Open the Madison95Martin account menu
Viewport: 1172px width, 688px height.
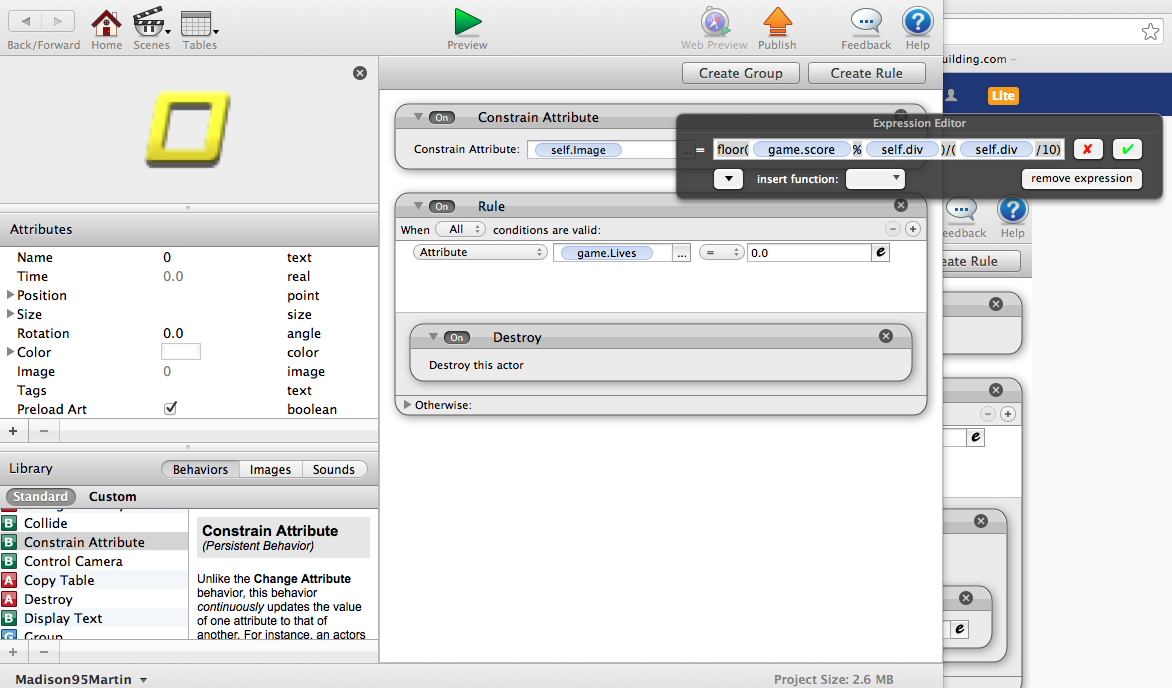coord(81,679)
